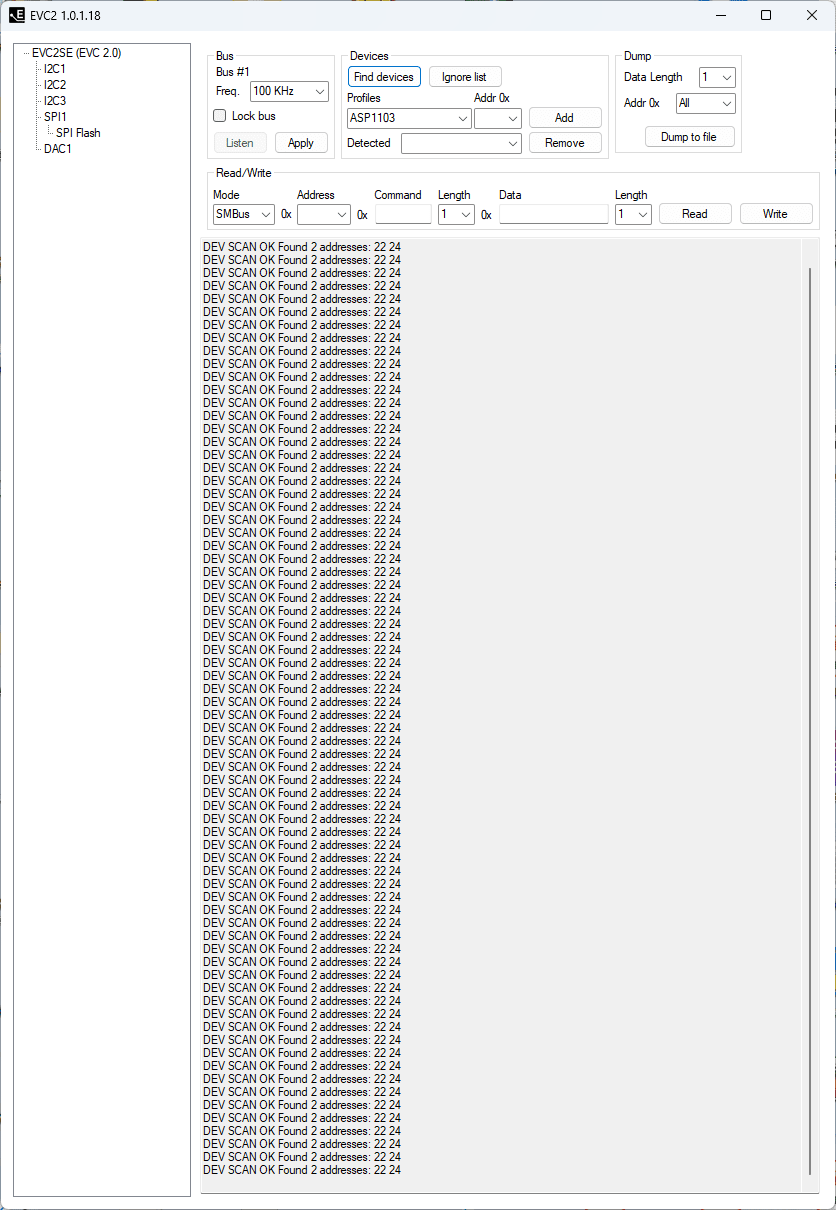Click the Find devices button
Image resolution: width=836 pixels, height=1210 pixels.
tap(384, 77)
